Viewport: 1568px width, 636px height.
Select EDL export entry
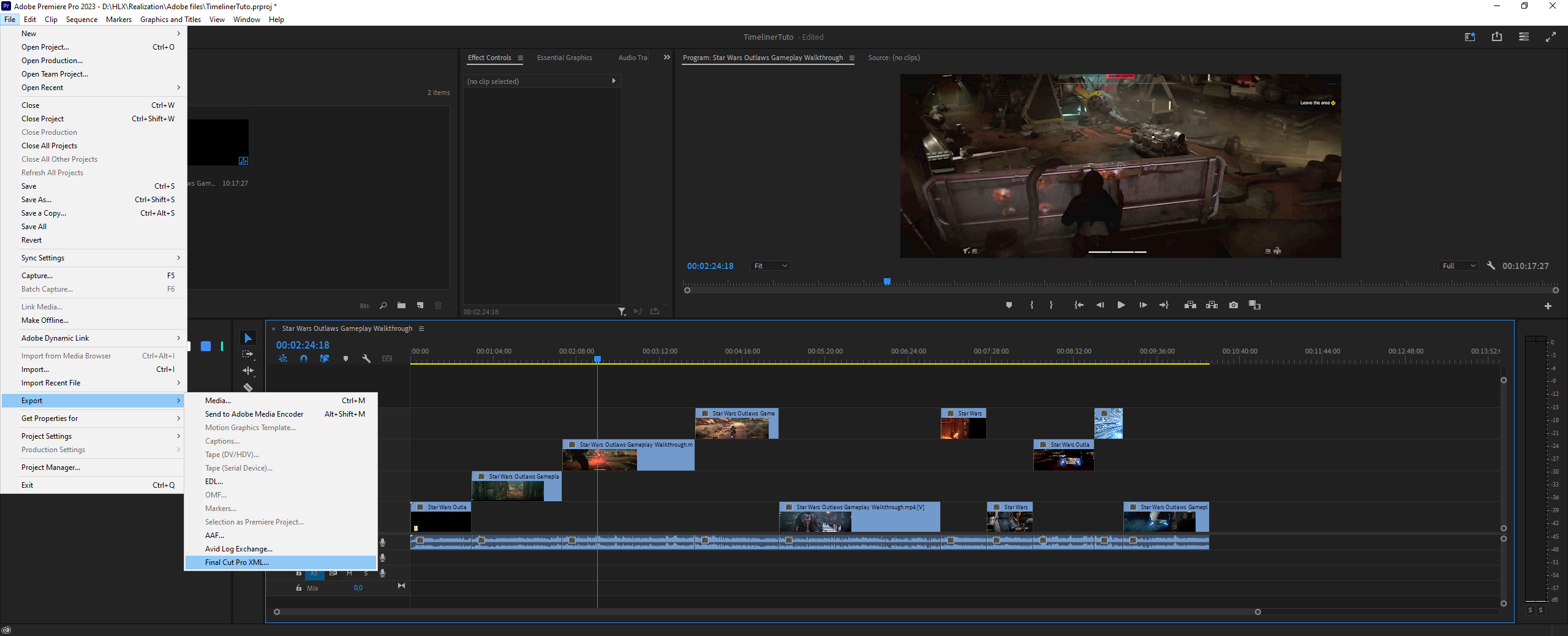pos(281,482)
